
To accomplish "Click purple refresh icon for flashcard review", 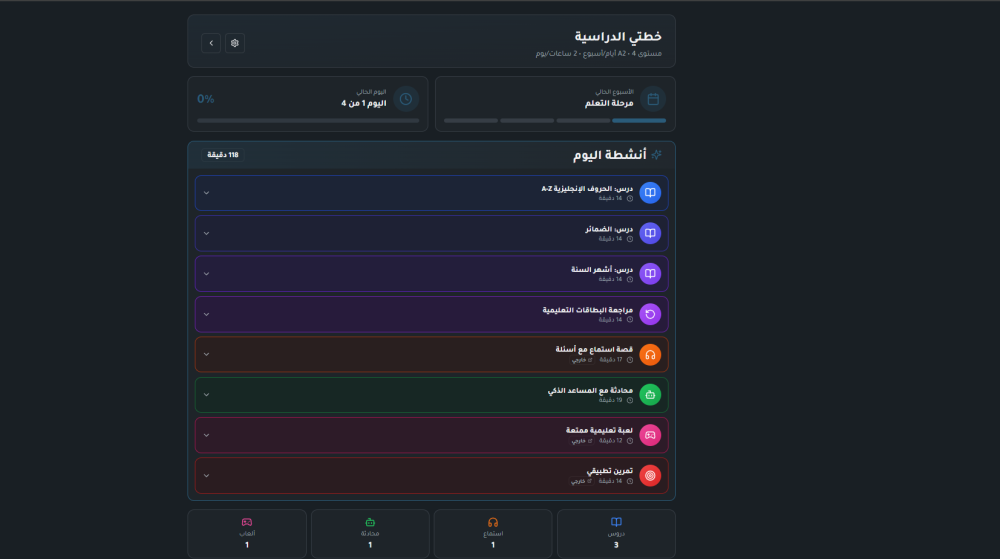I will [x=650, y=314].
